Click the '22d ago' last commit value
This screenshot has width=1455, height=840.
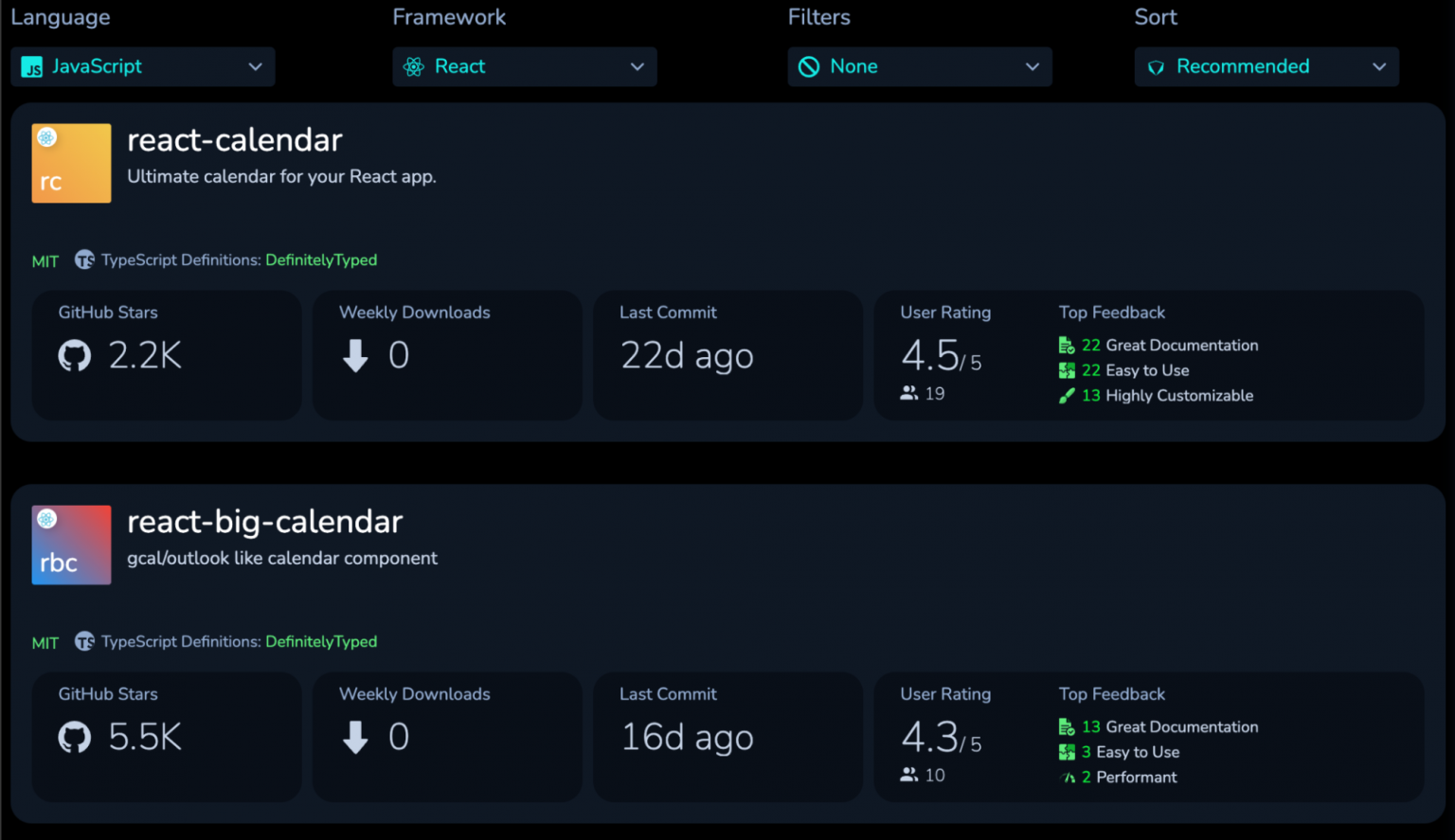pyautogui.click(x=687, y=357)
